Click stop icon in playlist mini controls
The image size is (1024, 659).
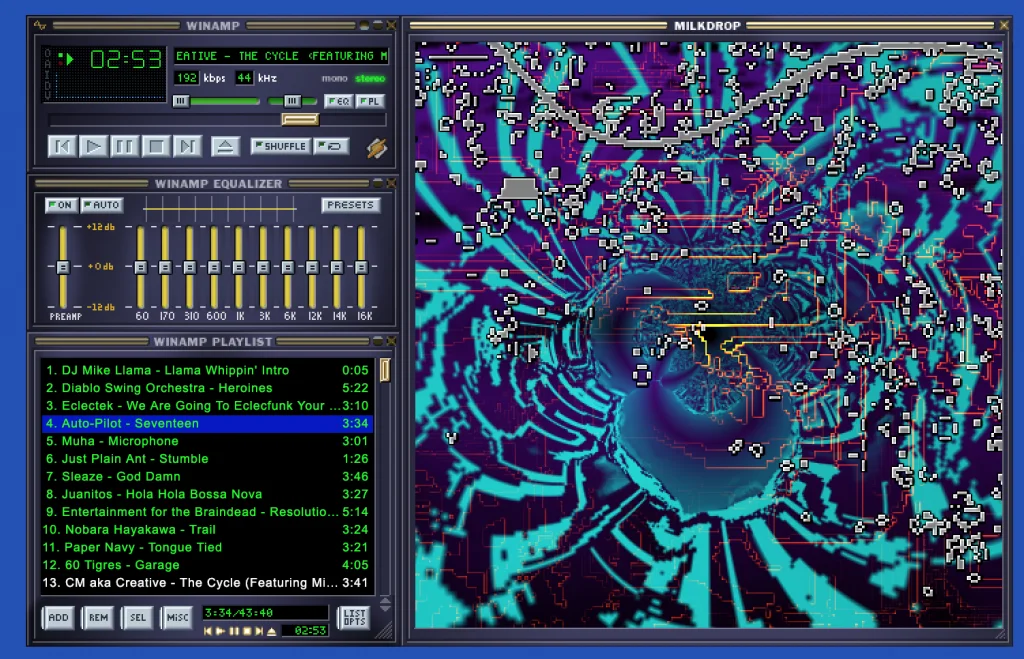pyautogui.click(x=247, y=631)
